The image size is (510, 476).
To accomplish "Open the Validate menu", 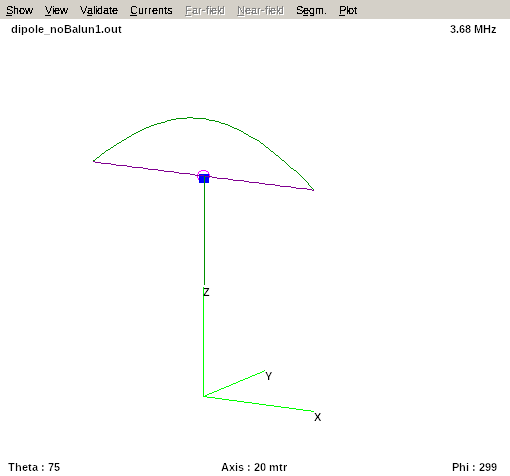I will 99,10.
